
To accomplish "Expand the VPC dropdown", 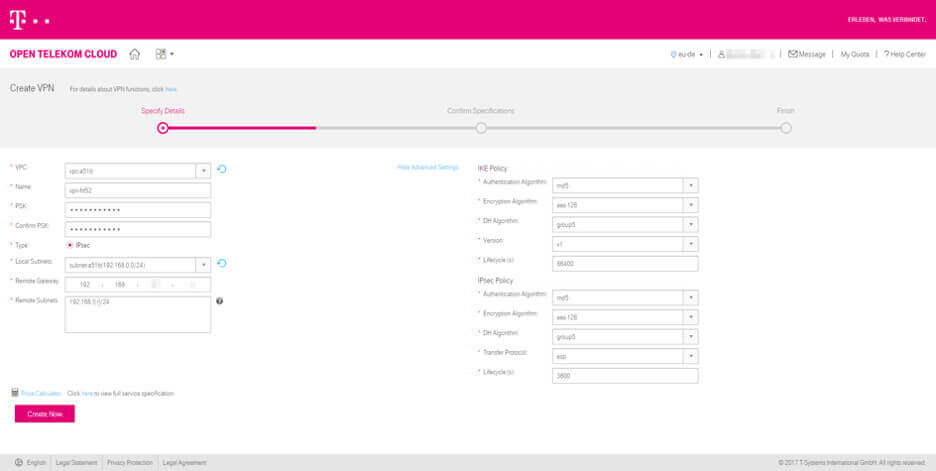I will (203, 170).
